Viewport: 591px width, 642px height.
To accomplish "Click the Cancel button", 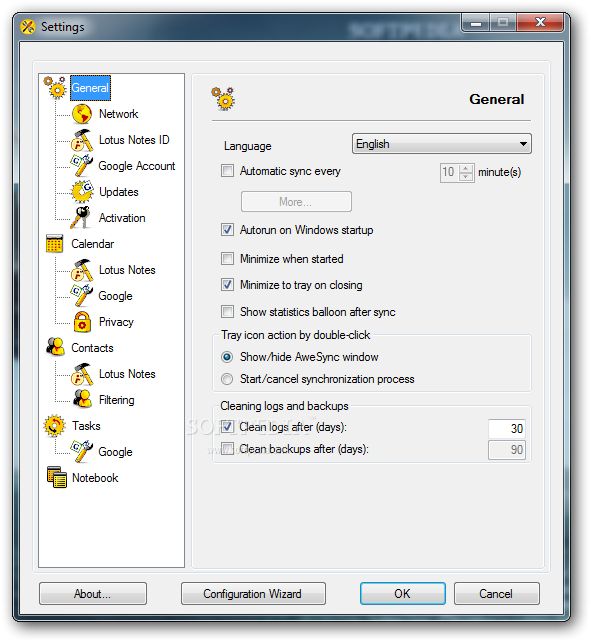I will [x=496, y=594].
